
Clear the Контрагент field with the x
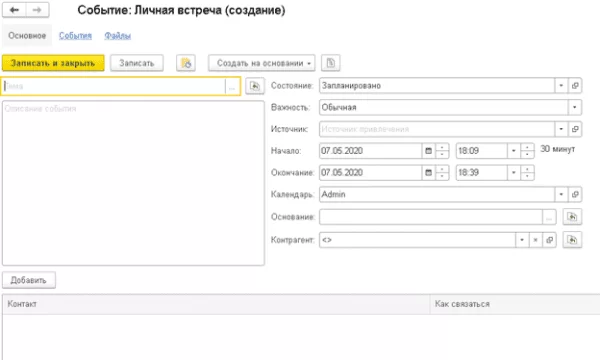(535, 240)
